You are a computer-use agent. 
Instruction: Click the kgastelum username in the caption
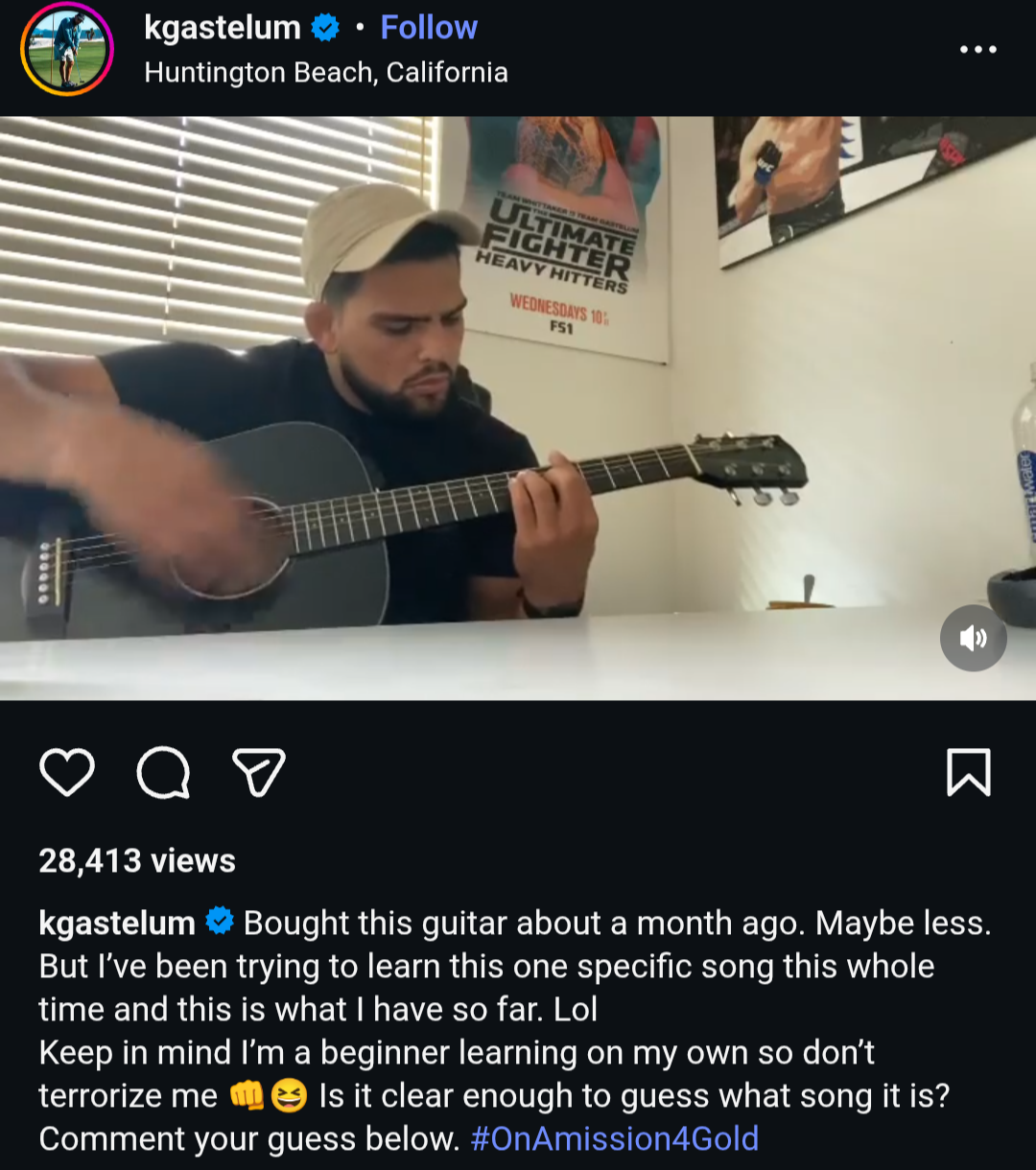(x=117, y=923)
